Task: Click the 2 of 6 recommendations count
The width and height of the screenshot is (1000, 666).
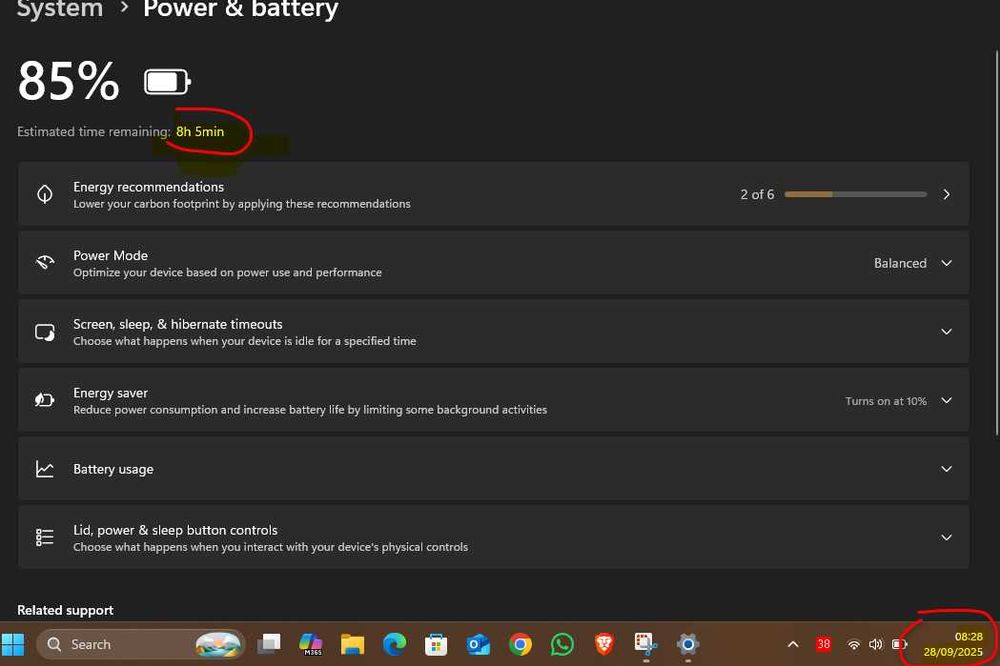Action: (x=757, y=195)
